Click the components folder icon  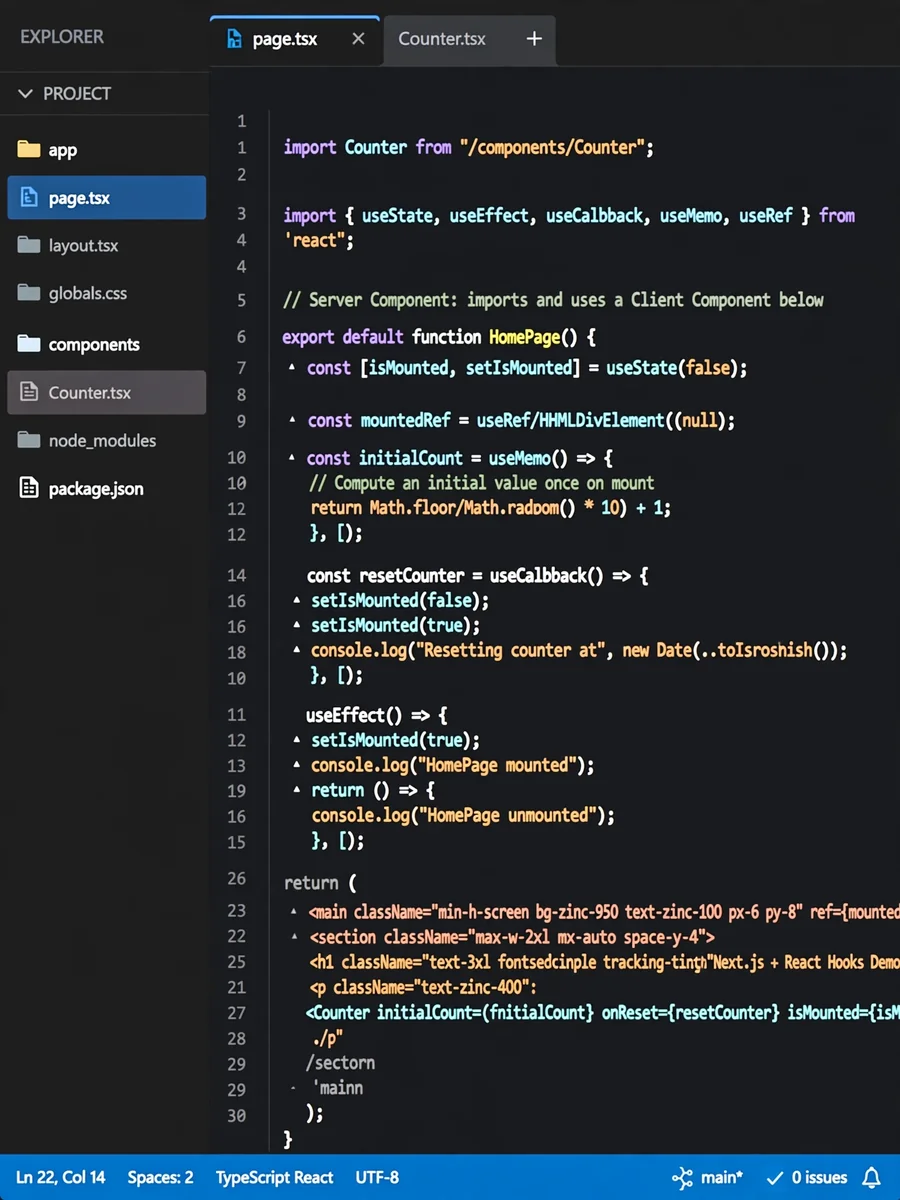29,344
